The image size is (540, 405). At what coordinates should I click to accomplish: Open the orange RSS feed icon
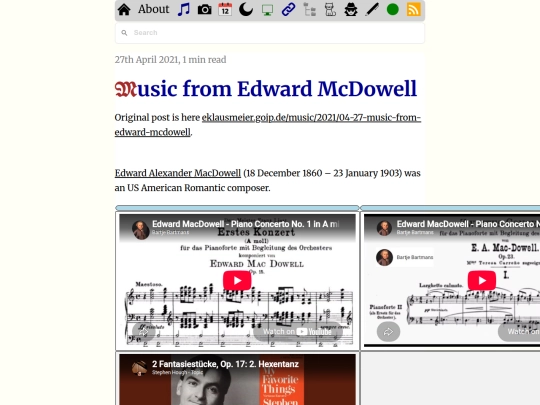point(414,10)
